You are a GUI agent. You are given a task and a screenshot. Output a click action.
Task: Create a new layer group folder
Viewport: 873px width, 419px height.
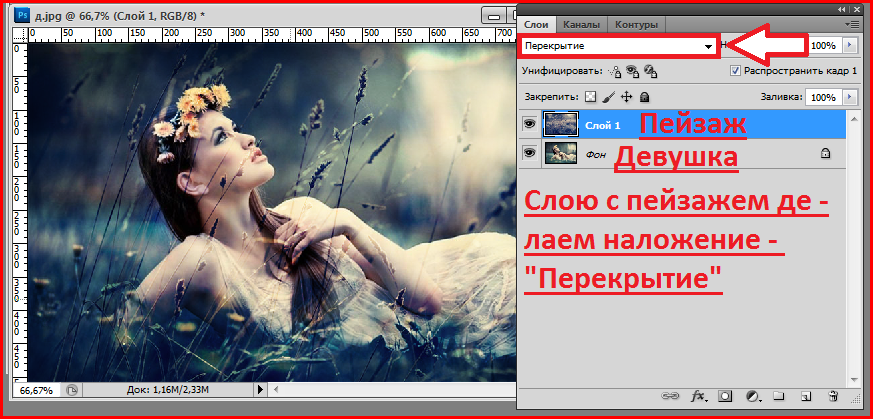pyautogui.click(x=778, y=396)
